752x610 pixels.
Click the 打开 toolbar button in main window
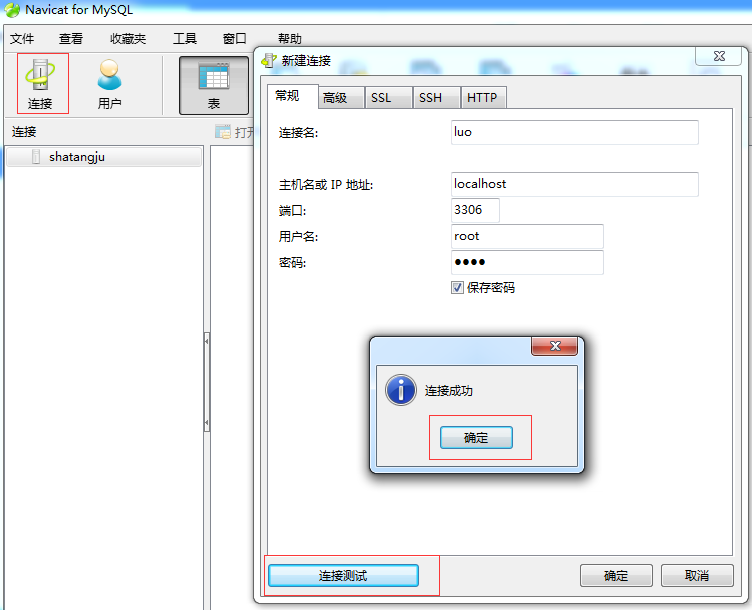click(x=235, y=132)
